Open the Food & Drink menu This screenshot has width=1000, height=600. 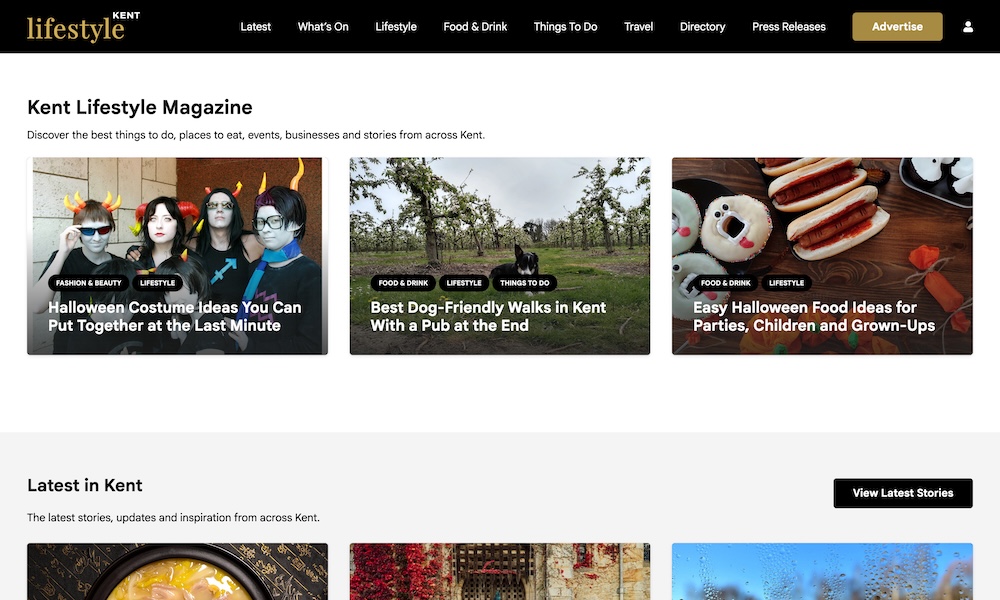pos(475,27)
